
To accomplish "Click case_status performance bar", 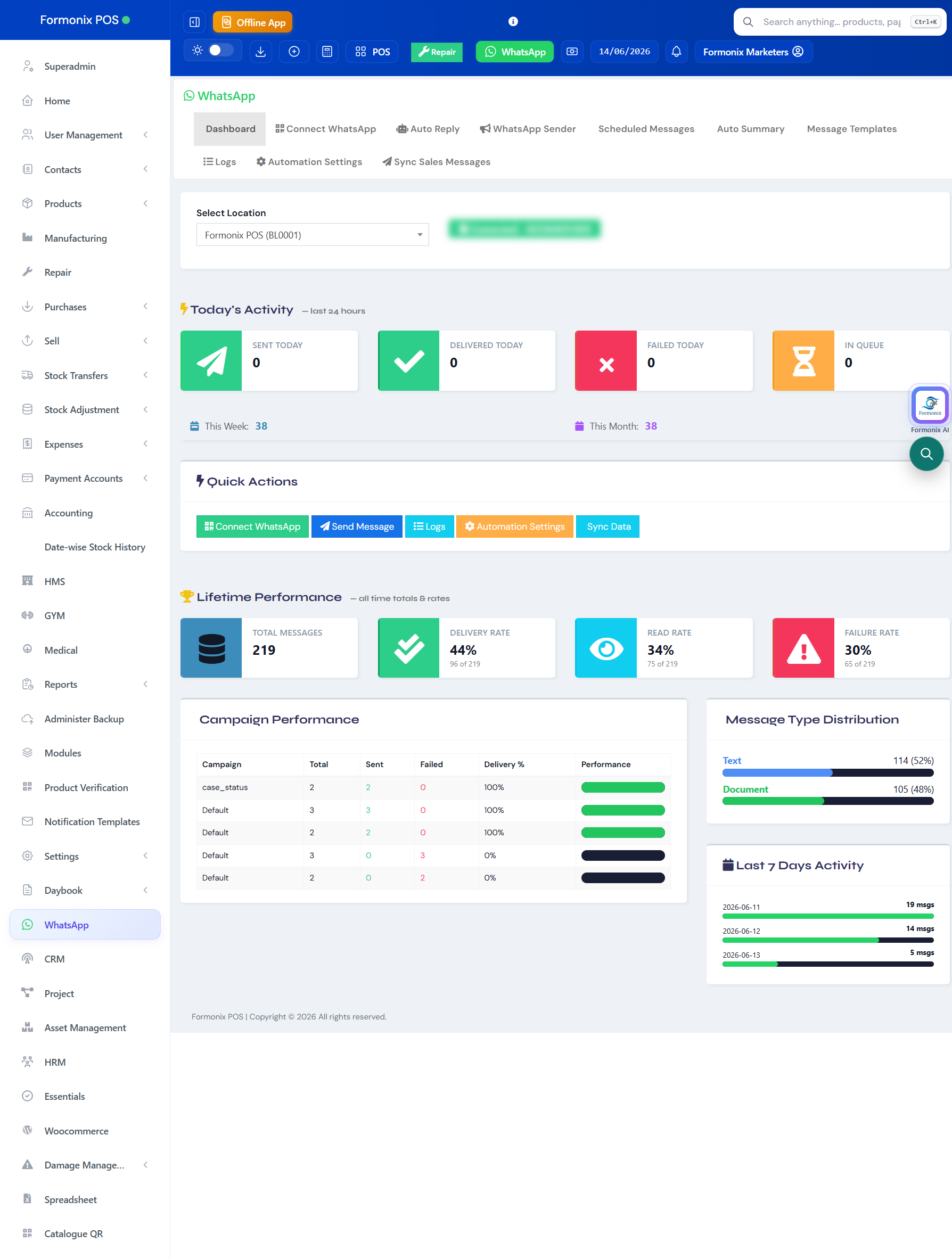I will point(623,787).
